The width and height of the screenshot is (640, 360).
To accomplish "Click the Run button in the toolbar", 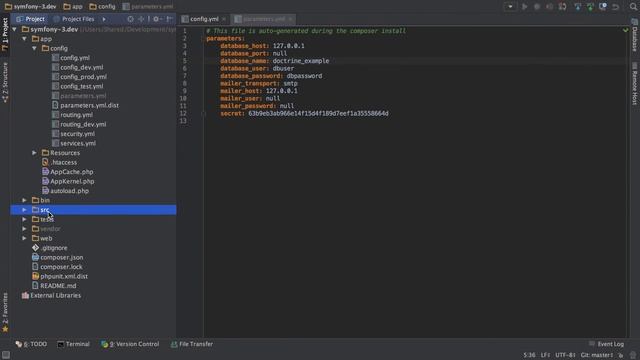I will 524,7.
